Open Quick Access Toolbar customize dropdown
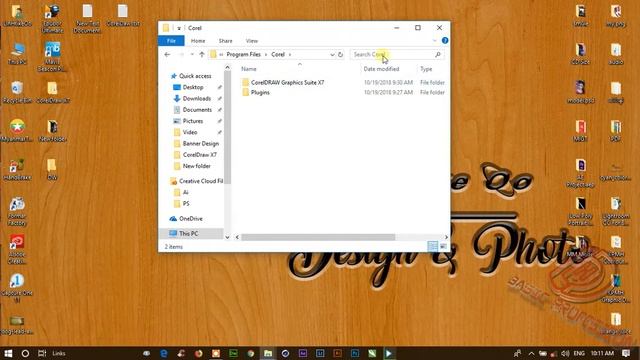 [179, 28]
